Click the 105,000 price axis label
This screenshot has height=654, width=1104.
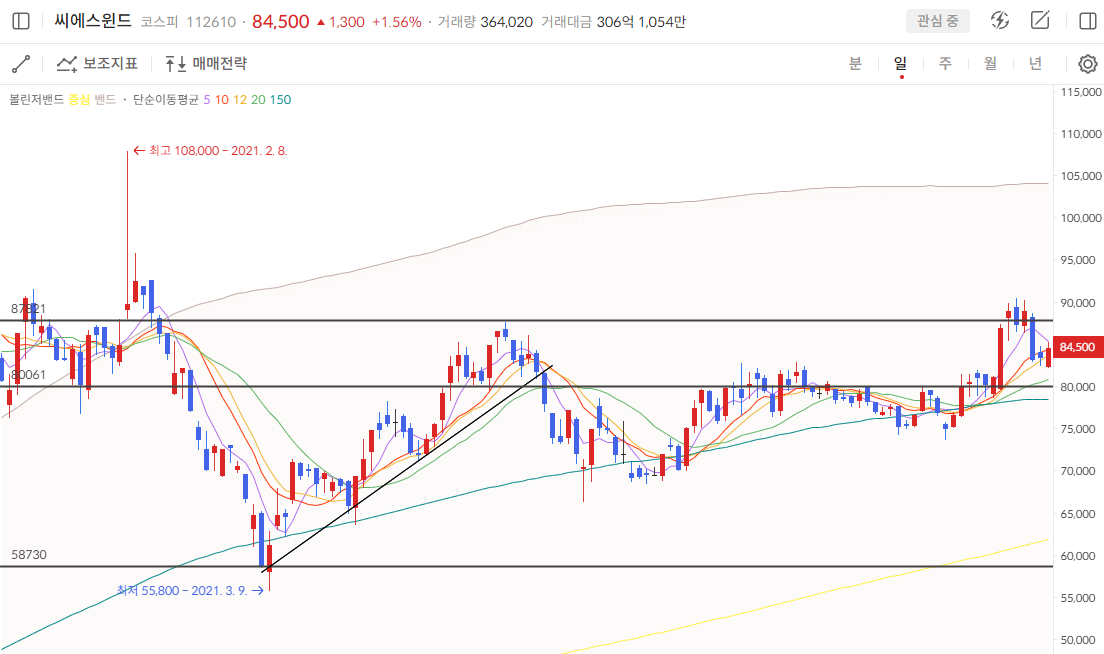click(1081, 176)
